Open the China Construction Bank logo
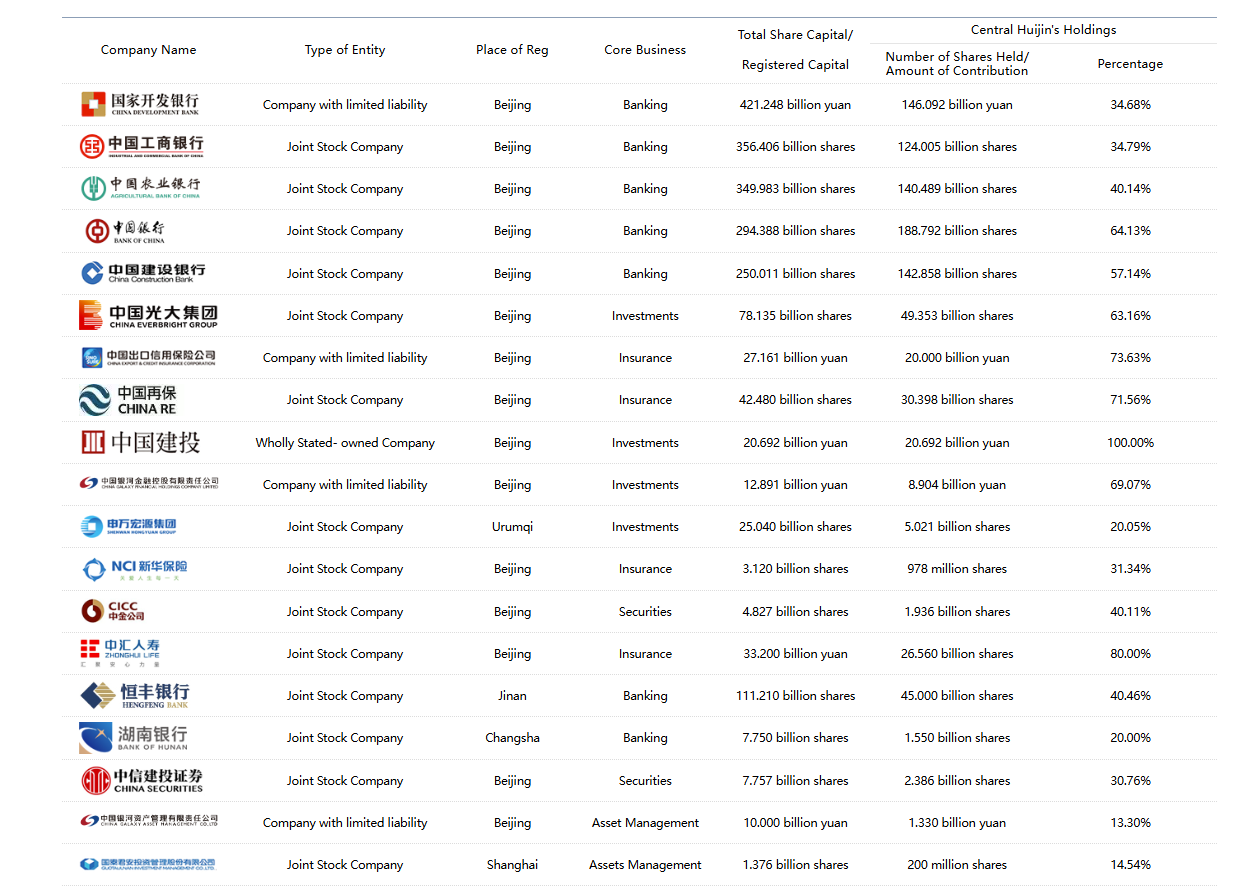 point(143,273)
